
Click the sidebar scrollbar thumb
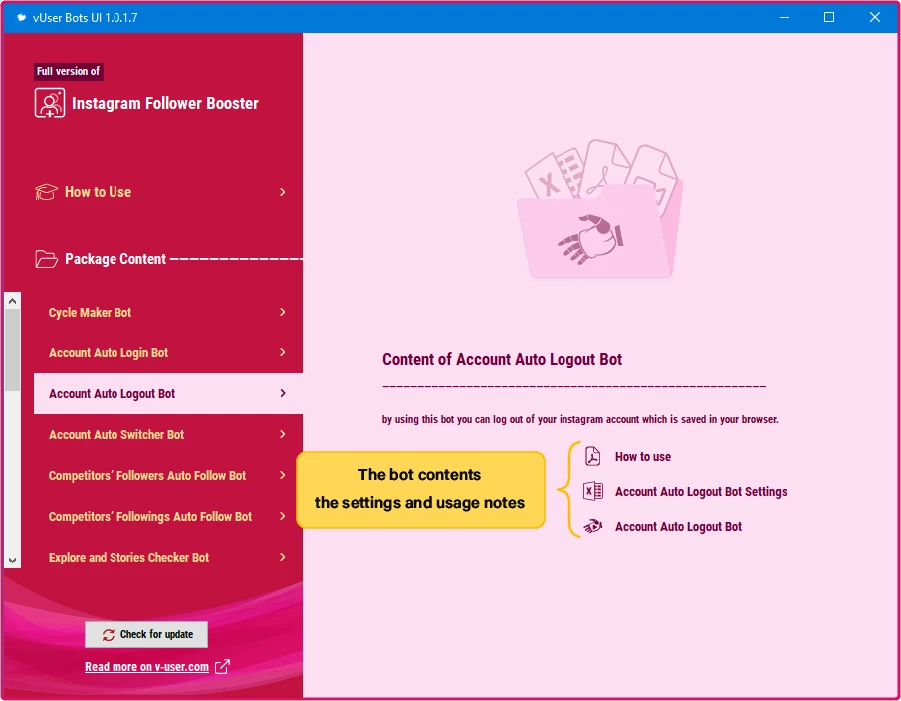tap(13, 350)
